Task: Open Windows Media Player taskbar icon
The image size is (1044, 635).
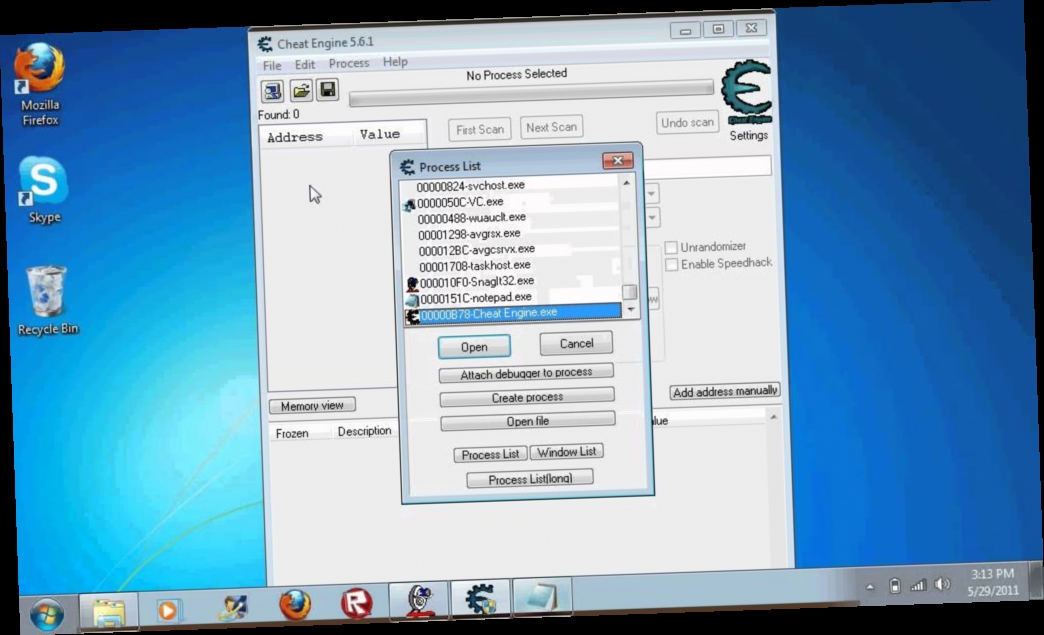Action: point(168,610)
